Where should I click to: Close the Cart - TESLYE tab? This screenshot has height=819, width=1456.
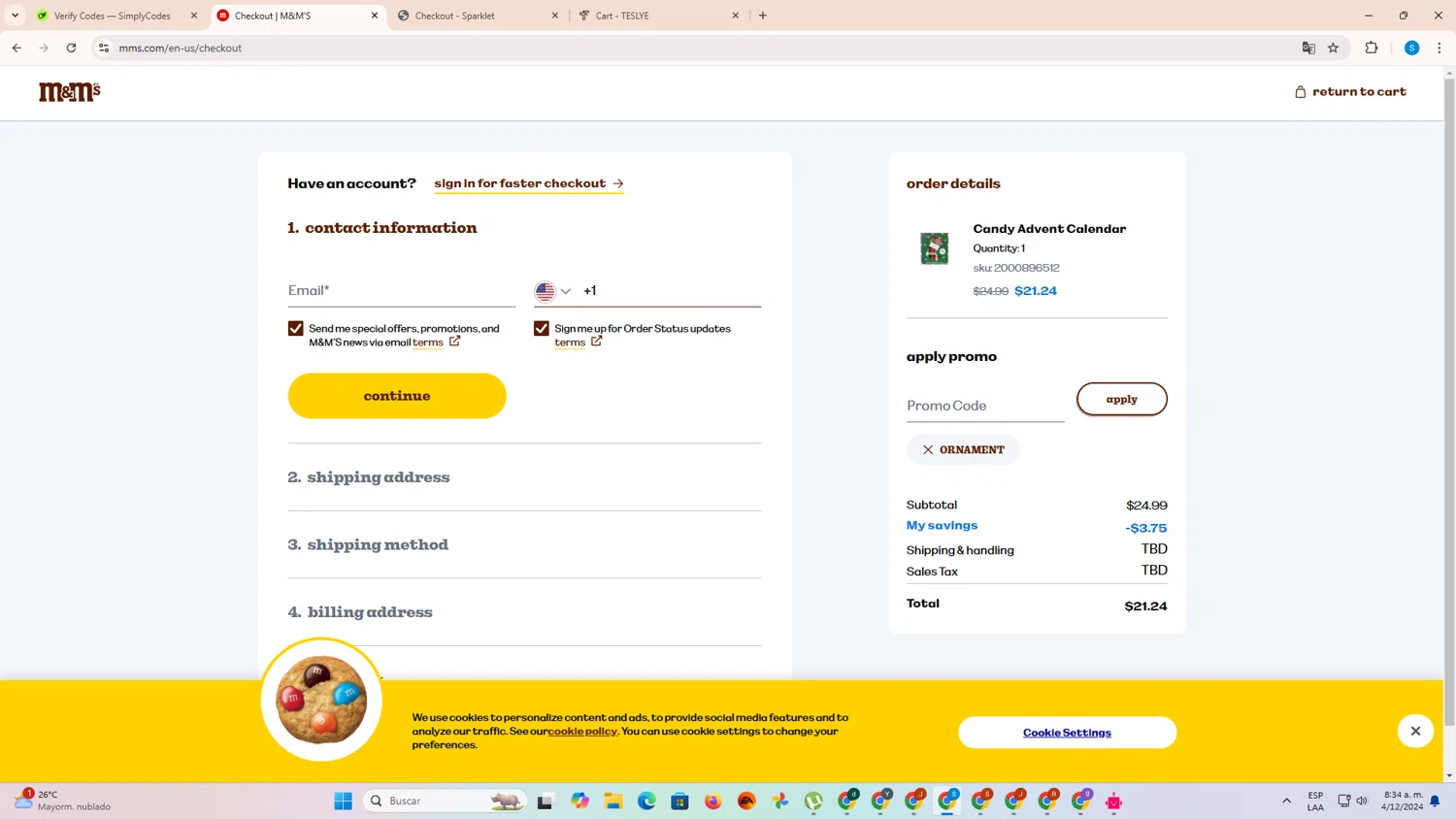(x=736, y=16)
